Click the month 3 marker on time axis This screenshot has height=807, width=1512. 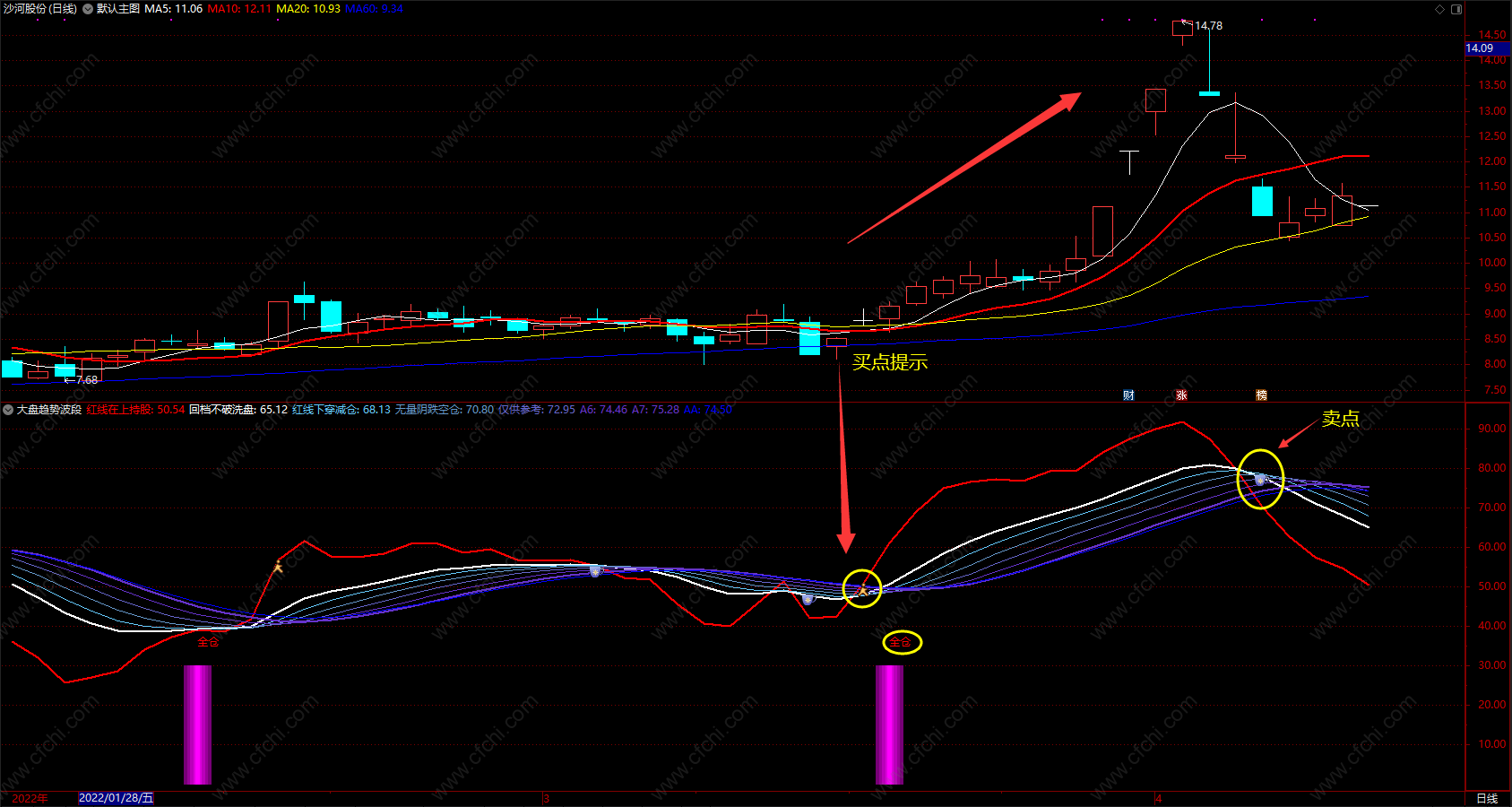click(x=546, y=798)
